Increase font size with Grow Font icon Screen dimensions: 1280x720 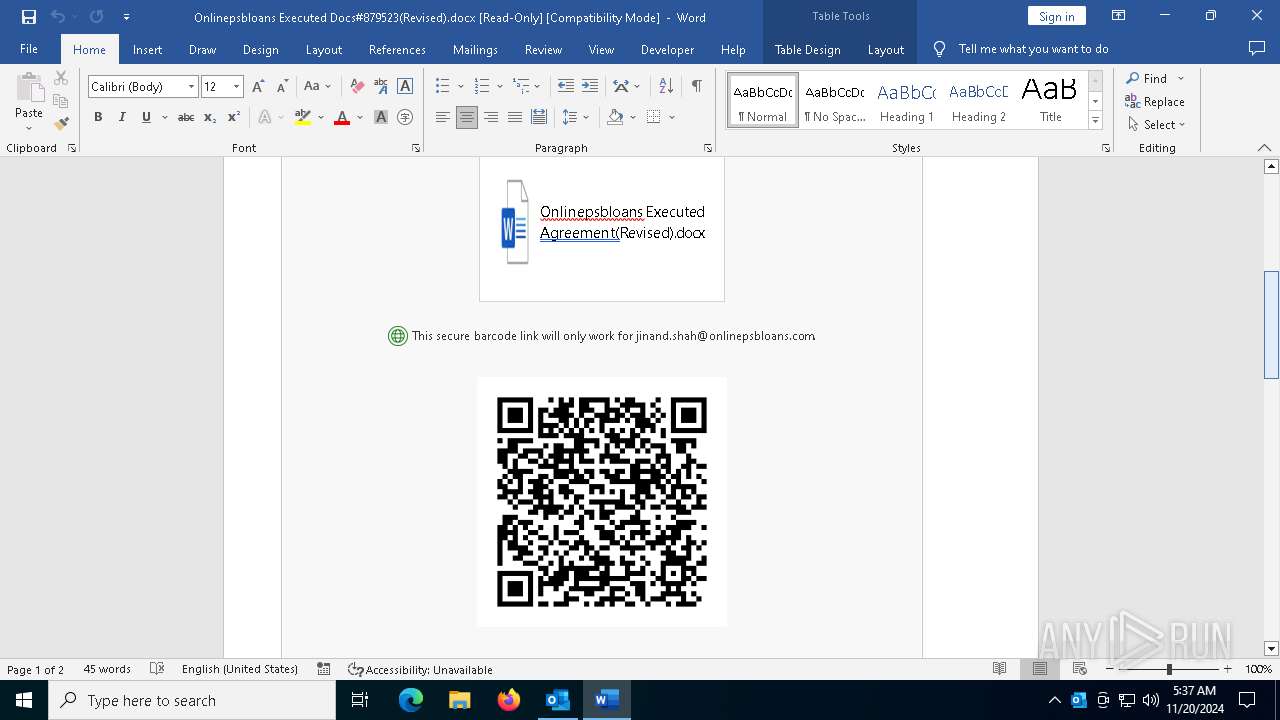(258, 86)
